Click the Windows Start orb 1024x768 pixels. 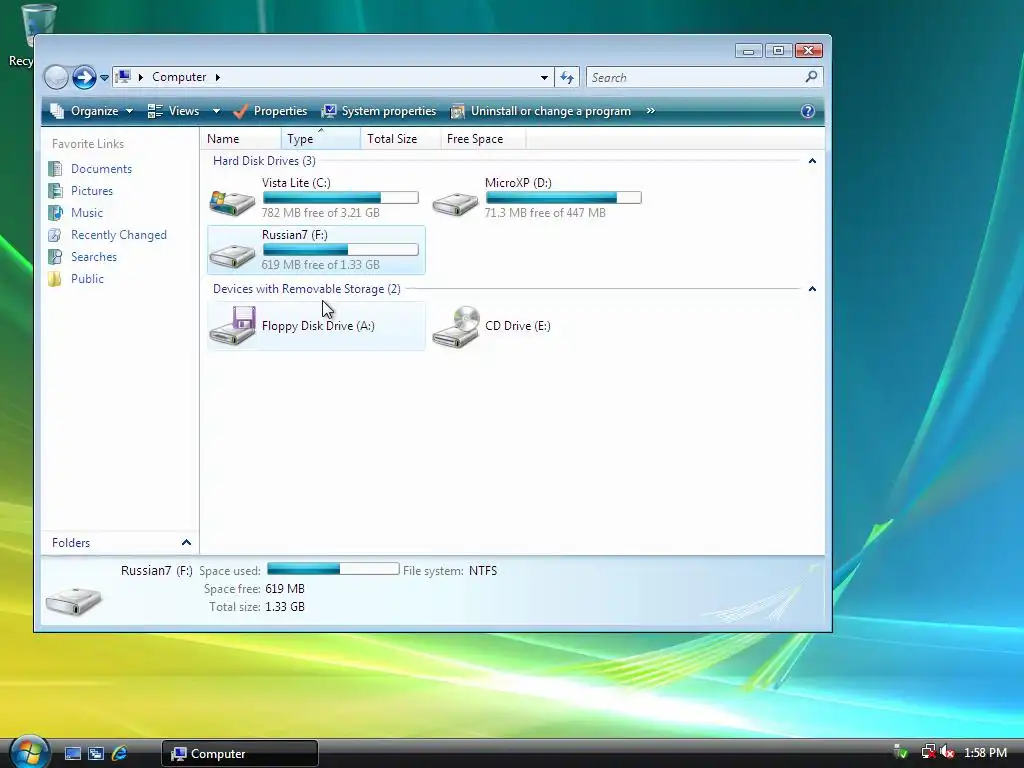pos(29,752)
